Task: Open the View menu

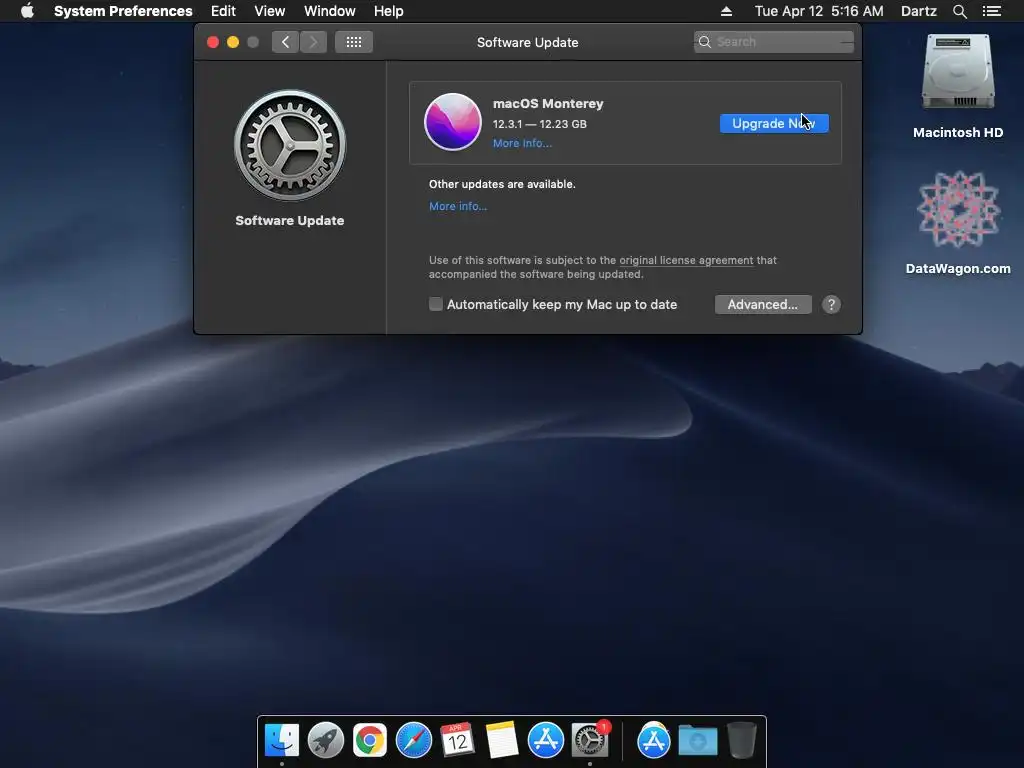Action: 269,11
